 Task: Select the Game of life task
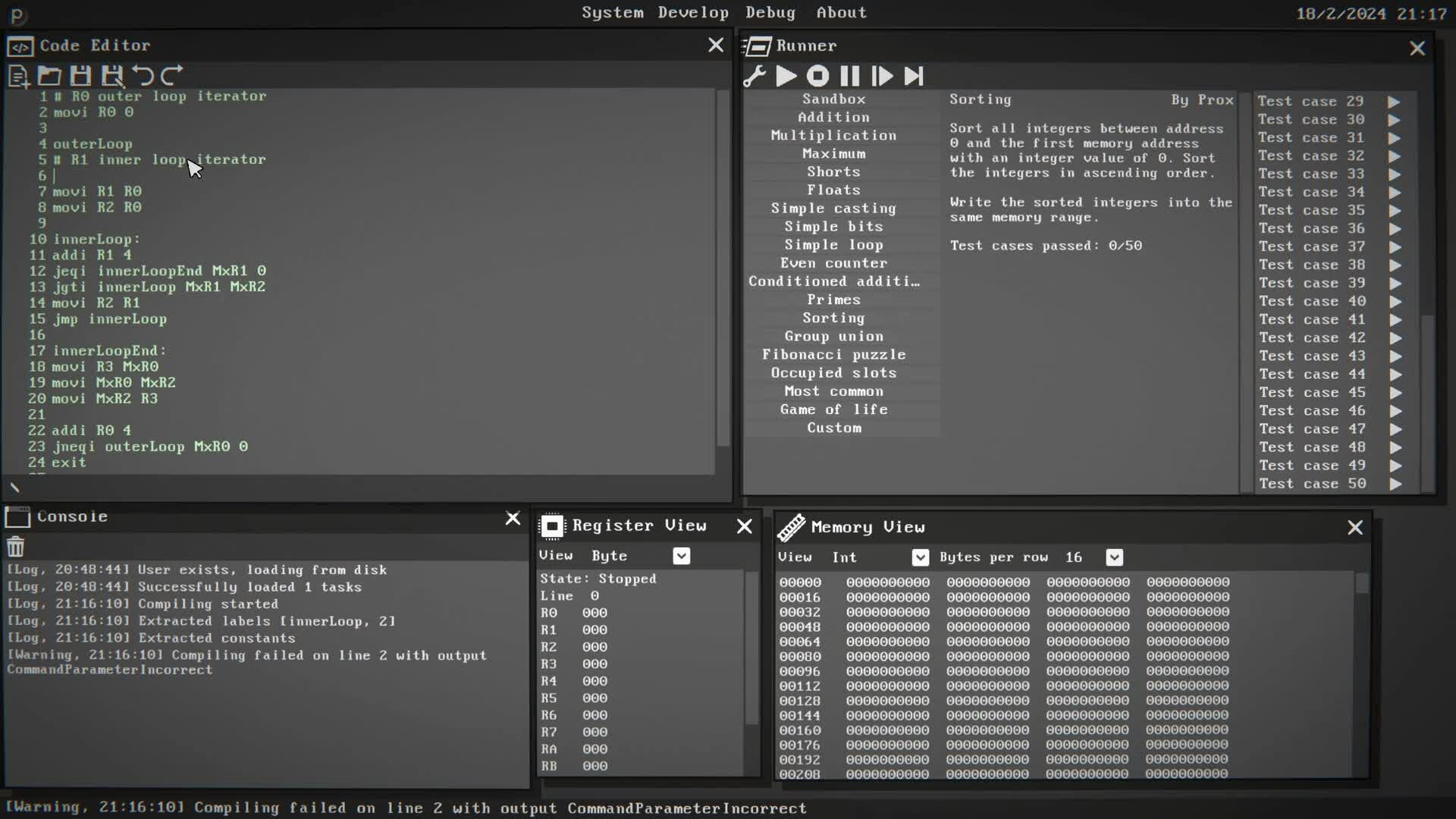click(x=833, y=409)
